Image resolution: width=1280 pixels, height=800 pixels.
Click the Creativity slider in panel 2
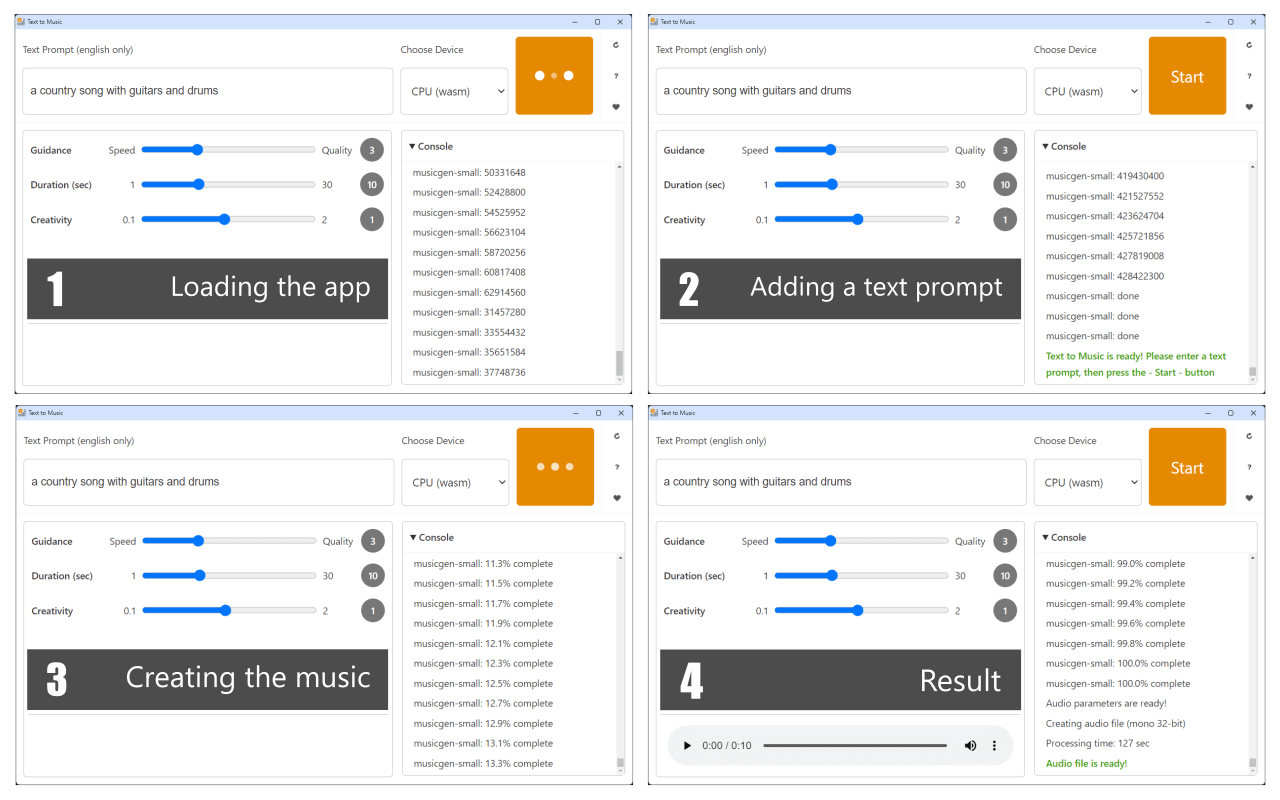(x=861, y=220)
